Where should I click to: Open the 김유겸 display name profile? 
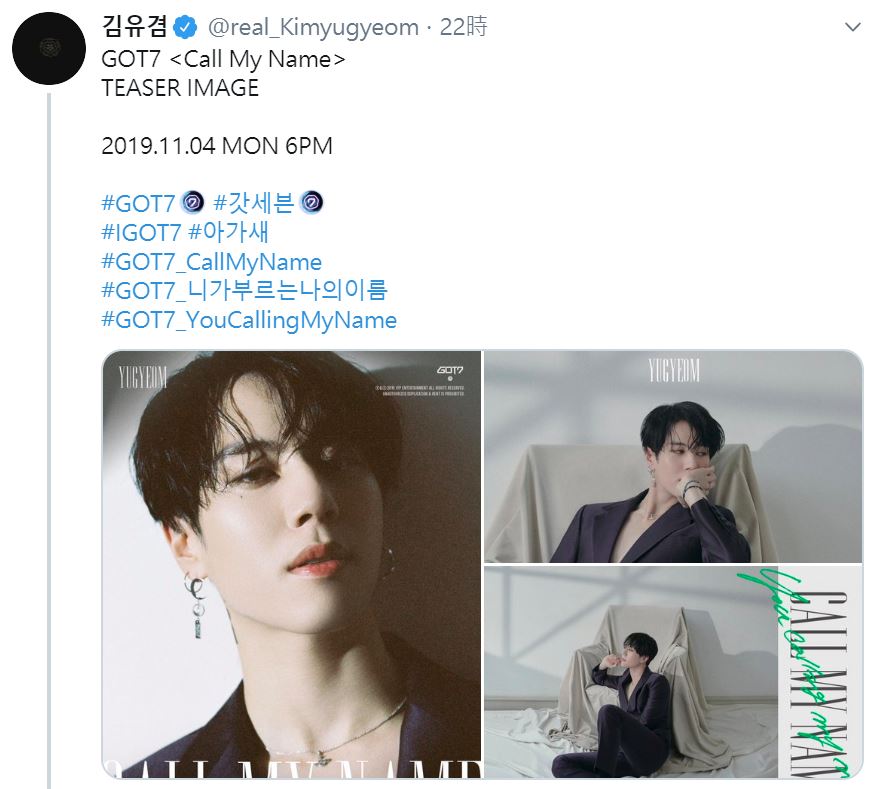tap(134, 26)
